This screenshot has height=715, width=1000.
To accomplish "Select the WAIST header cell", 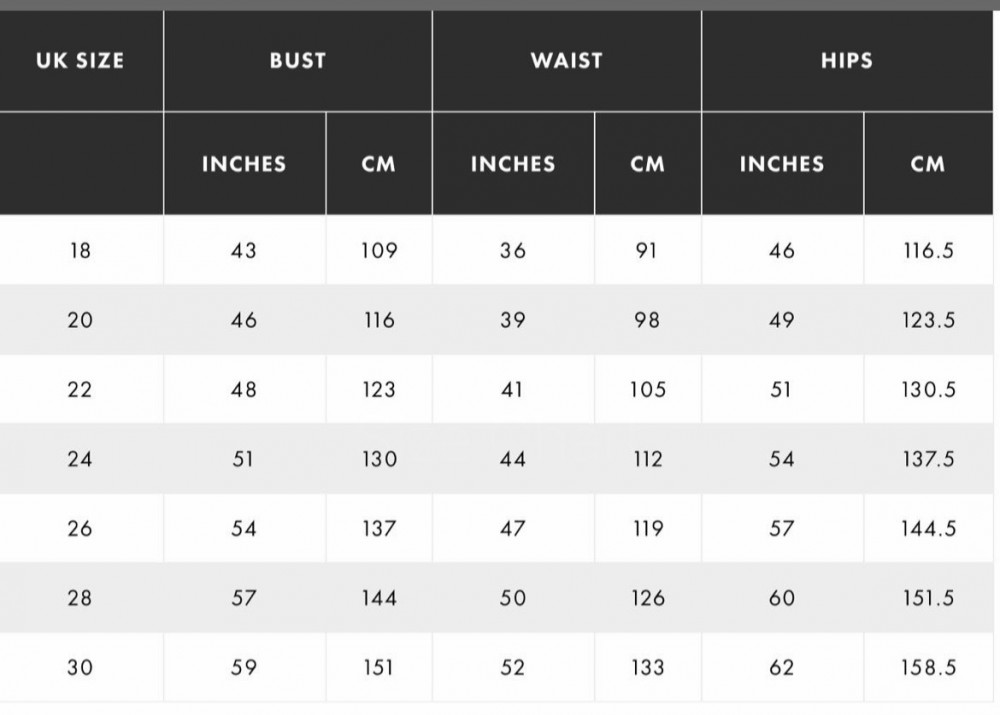I will 567,61.
